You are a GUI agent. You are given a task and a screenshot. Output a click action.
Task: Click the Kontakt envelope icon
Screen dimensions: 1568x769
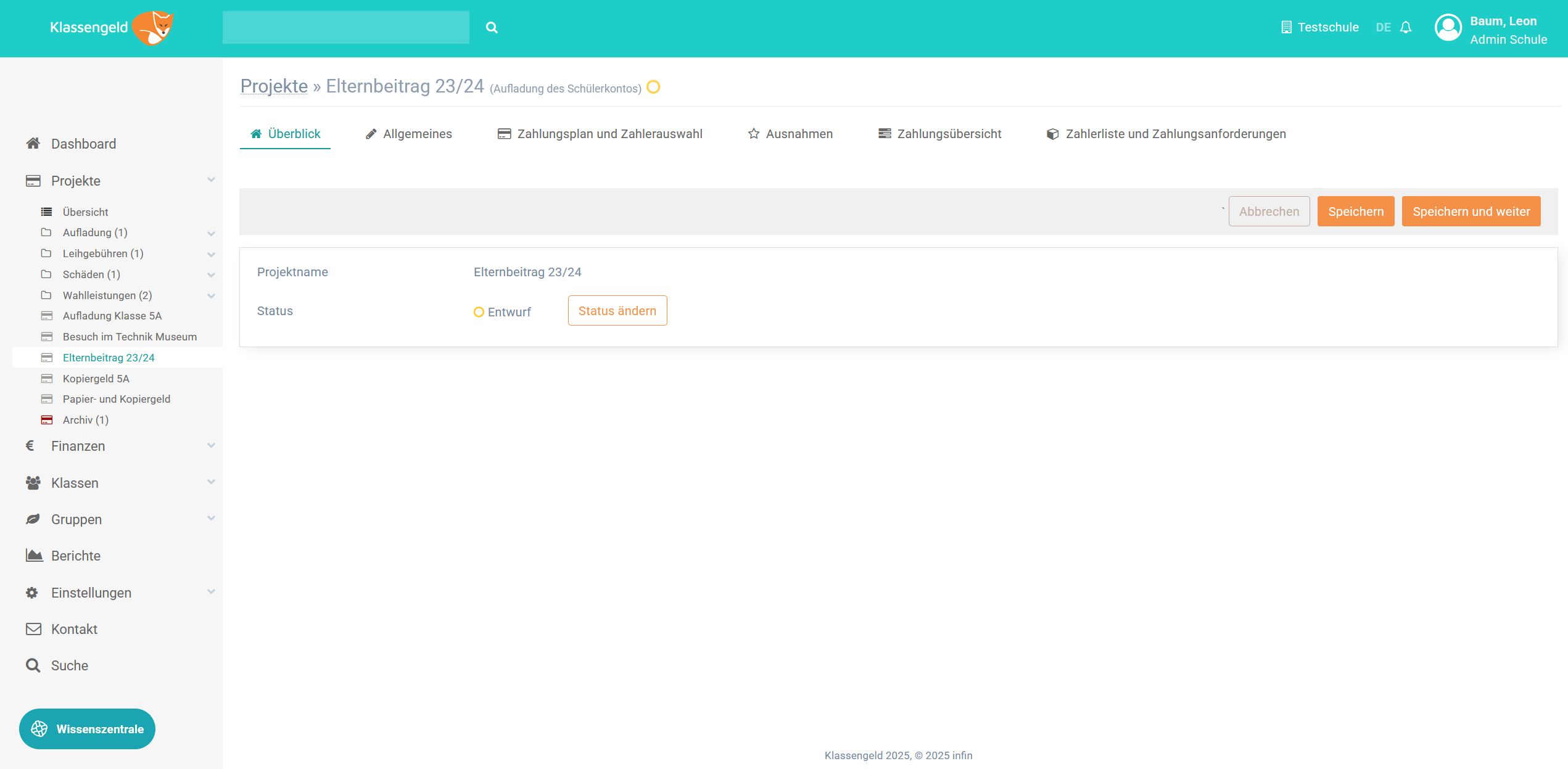click(x=33, y=629)
